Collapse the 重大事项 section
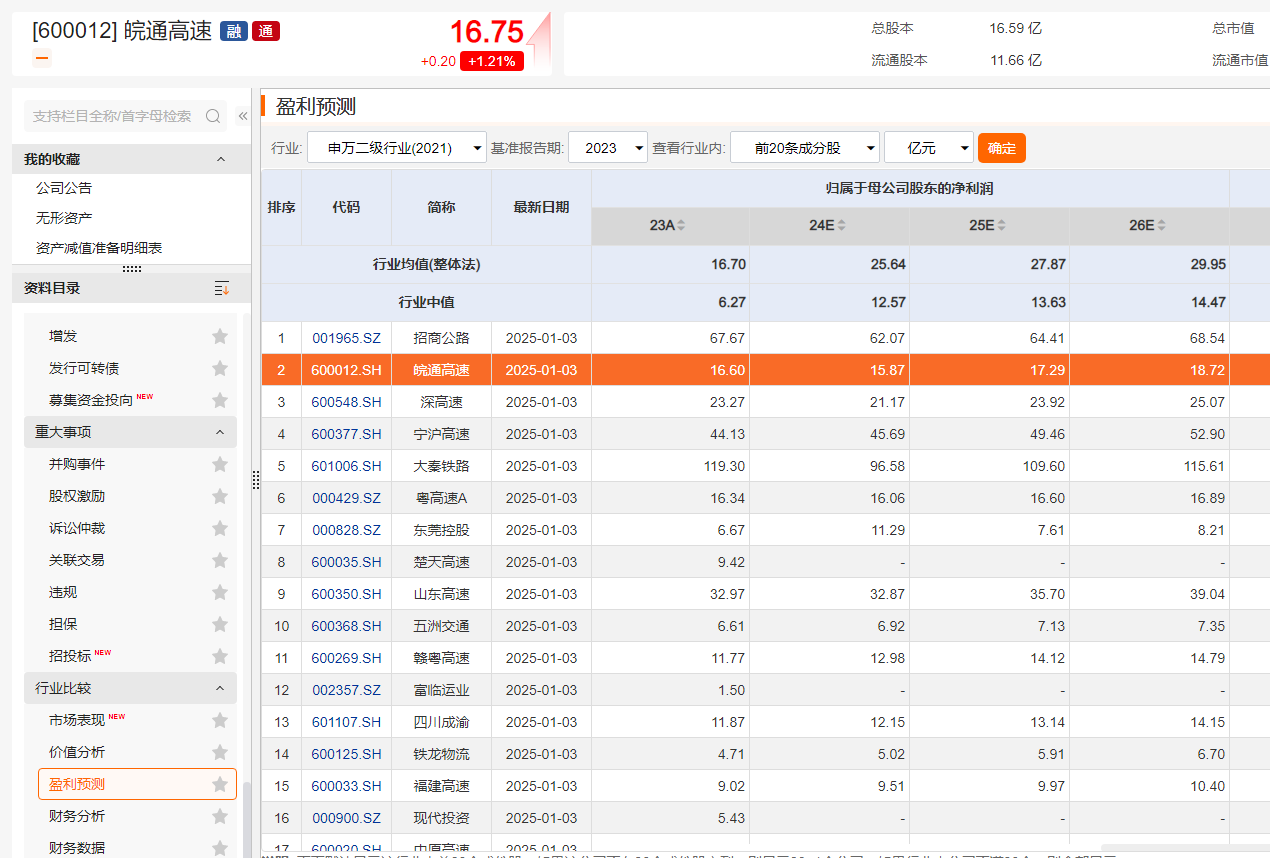Image resolution: width=1270 pixels, height=858 pixels. coord(220,432)
